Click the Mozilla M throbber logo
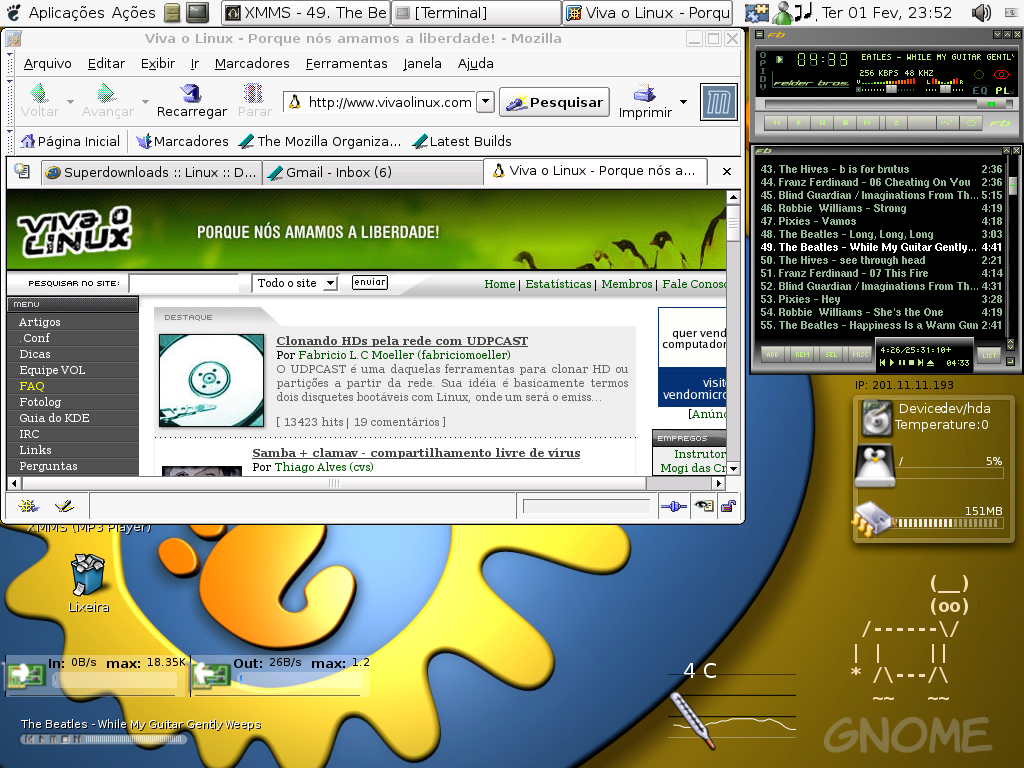Image resolution: width=1024 pixels, height=768 pixels. (718, 102)
